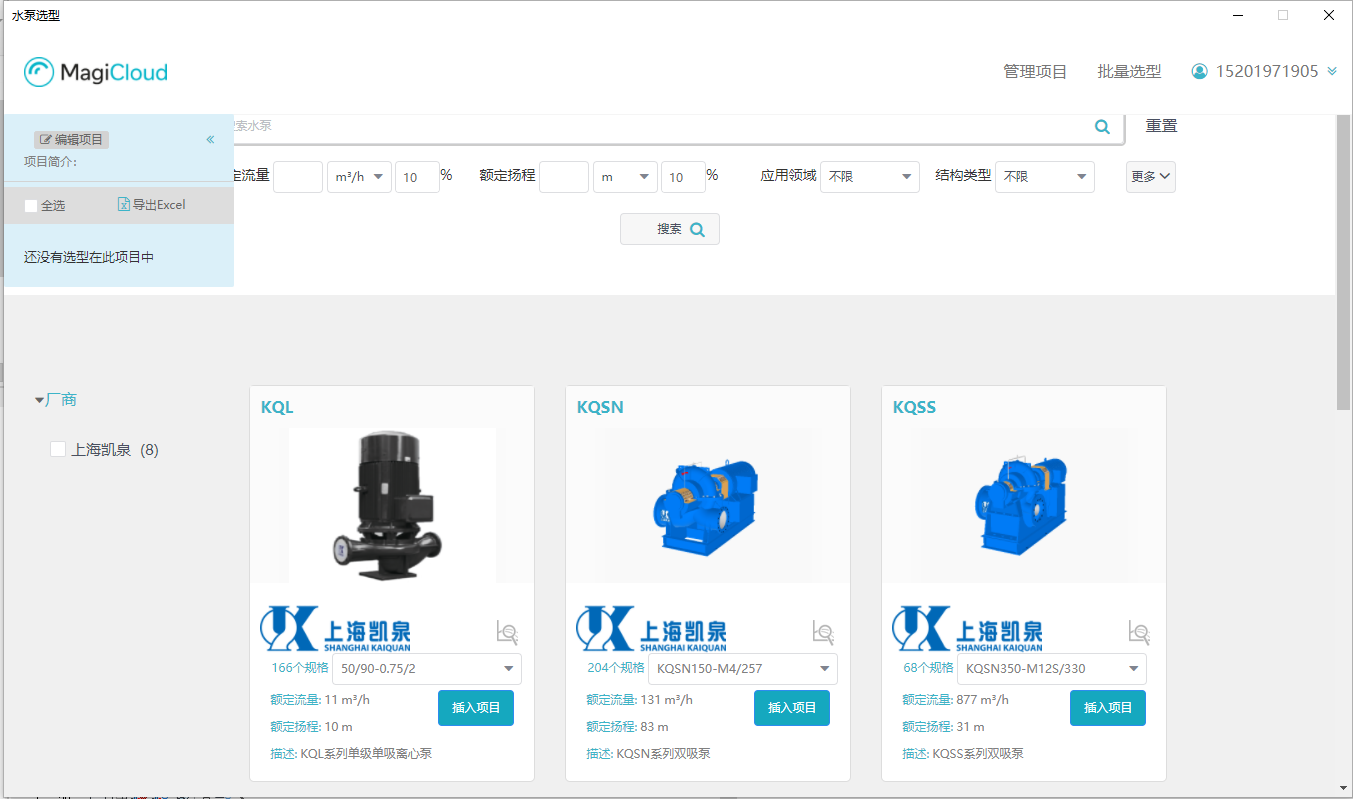
Task: Check the 上海凯泉 manufacturer checkbox
Action: (x=58, y=450)
